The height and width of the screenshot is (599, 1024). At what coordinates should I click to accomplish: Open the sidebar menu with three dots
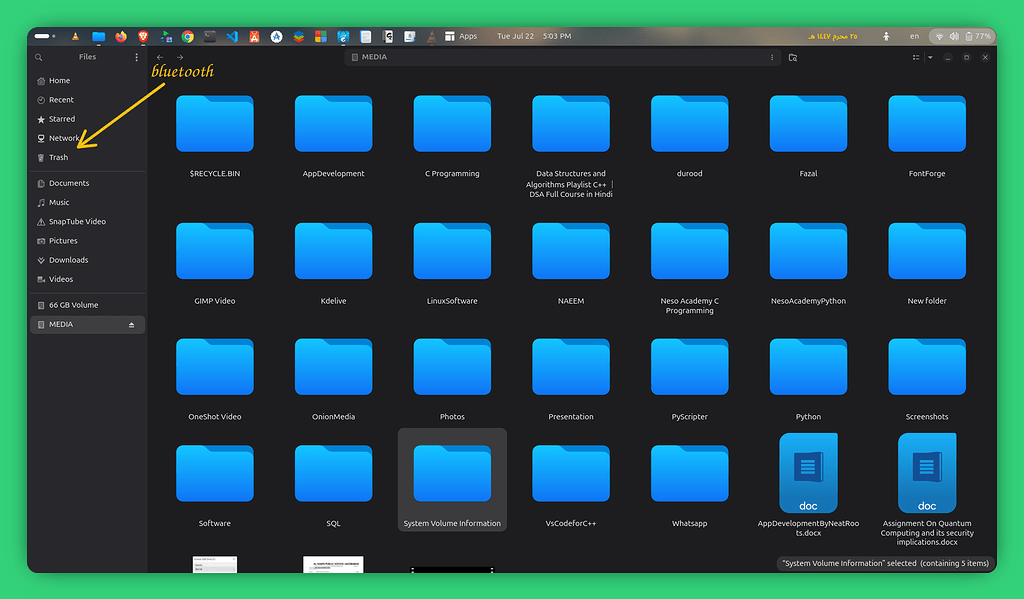(x=136, y=57)
